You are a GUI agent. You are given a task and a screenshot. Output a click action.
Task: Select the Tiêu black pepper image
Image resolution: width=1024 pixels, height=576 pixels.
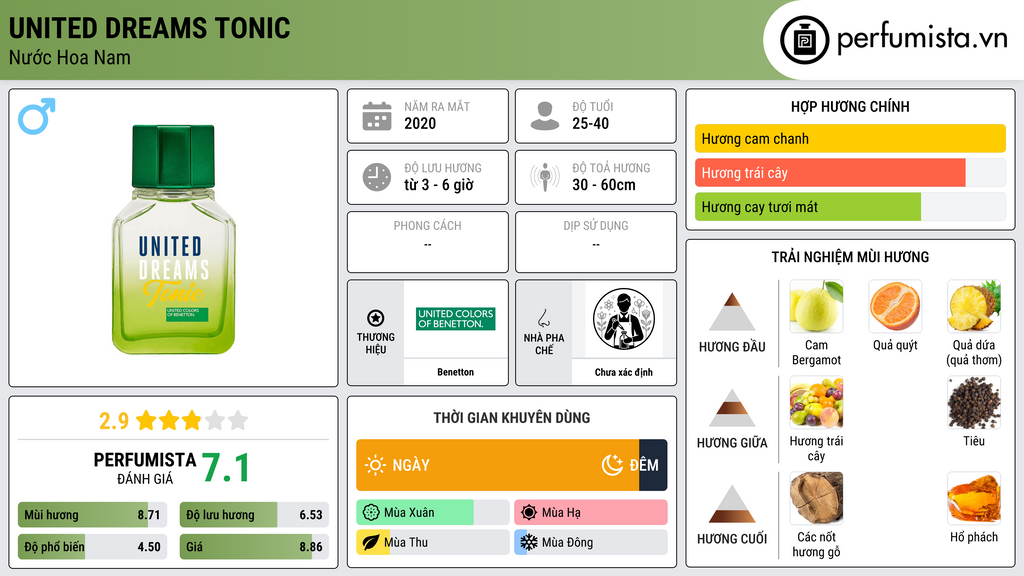(x=974, y=402)
